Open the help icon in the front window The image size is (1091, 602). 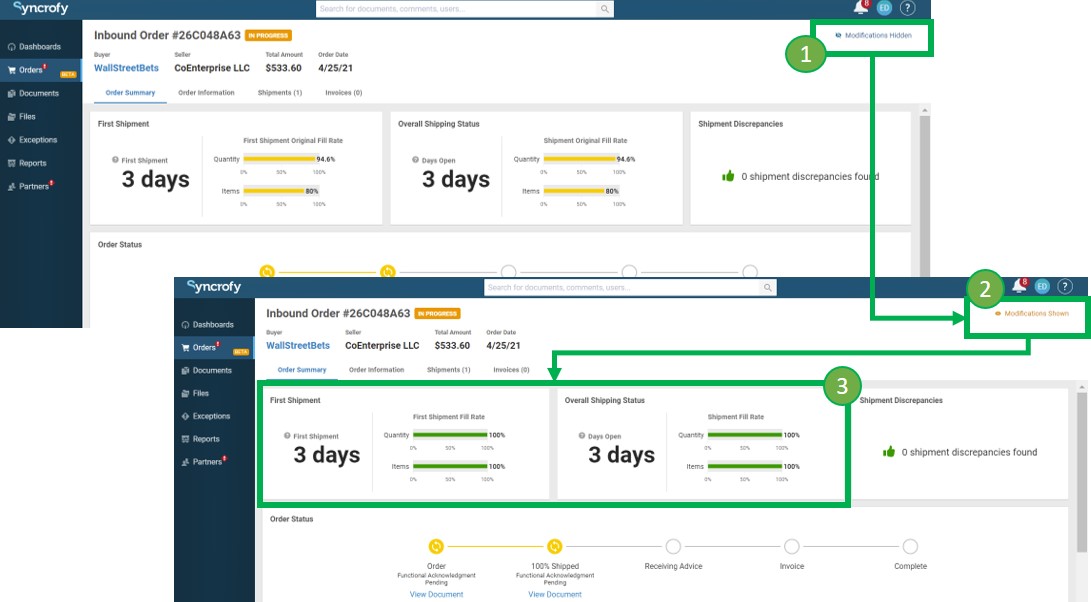[1065, 286]
